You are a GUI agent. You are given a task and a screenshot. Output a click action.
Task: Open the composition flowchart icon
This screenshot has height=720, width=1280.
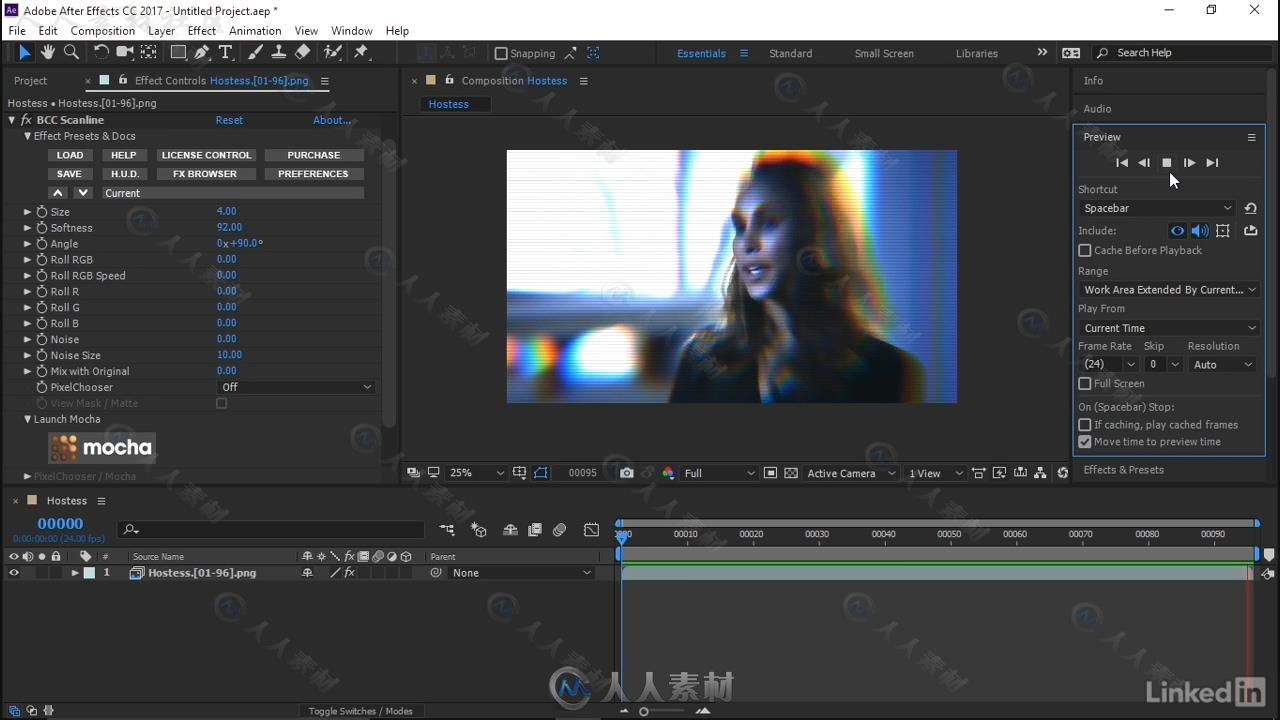[x=1041, y=473]
